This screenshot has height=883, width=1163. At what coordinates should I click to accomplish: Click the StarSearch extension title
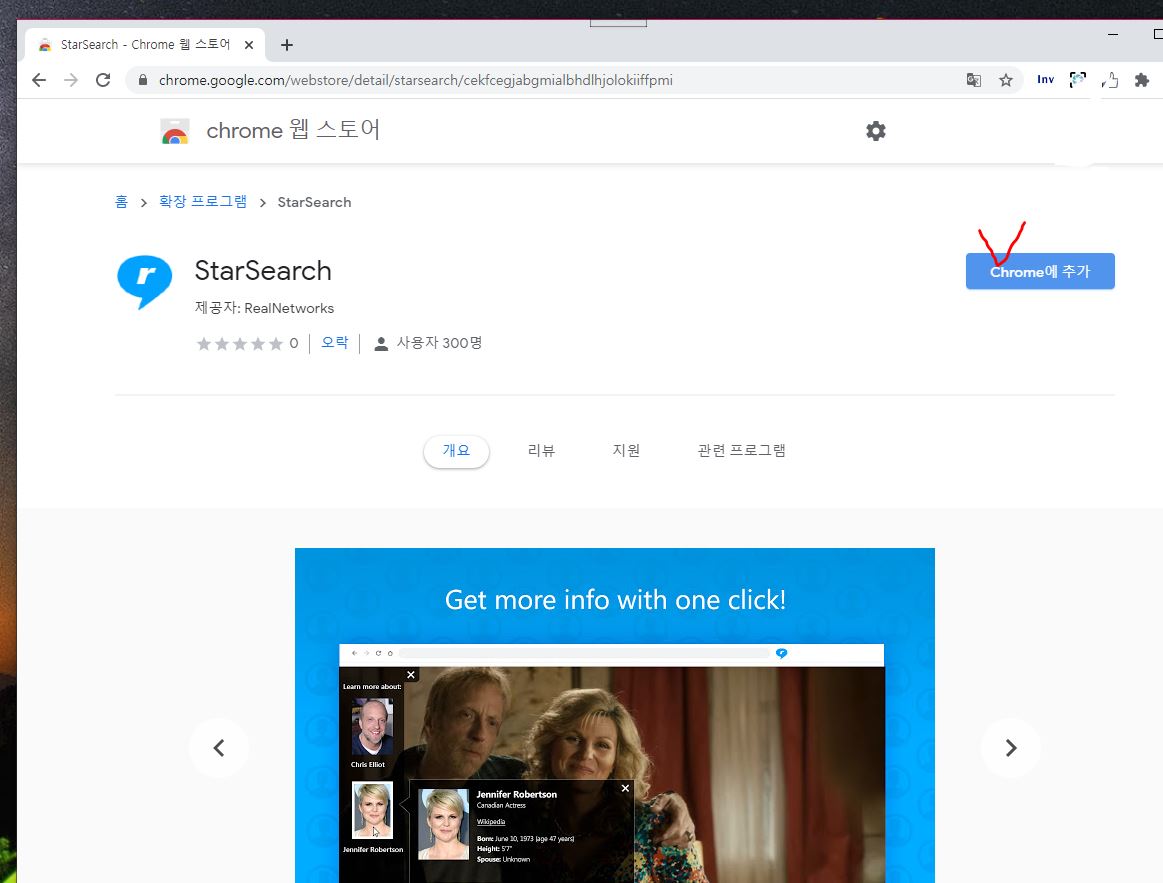tap(263, 271)
